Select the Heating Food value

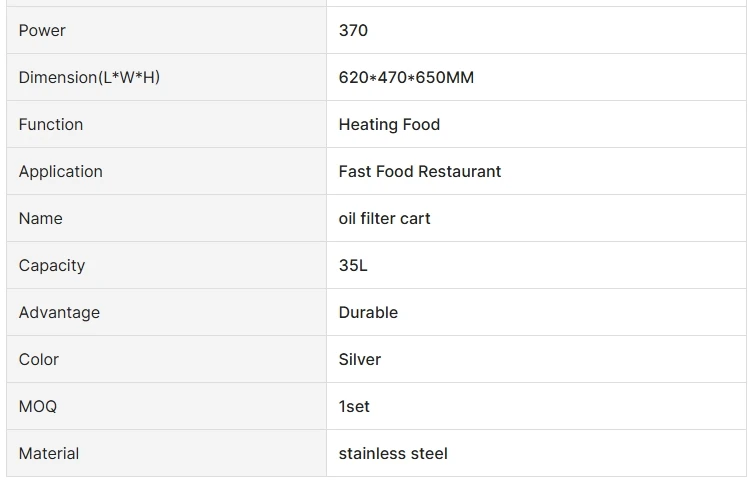click(x=389, y=124)
